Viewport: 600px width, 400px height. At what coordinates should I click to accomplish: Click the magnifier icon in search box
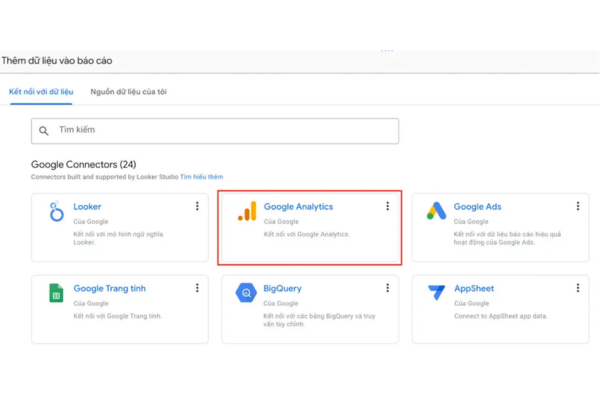click(x=44, y=131)
